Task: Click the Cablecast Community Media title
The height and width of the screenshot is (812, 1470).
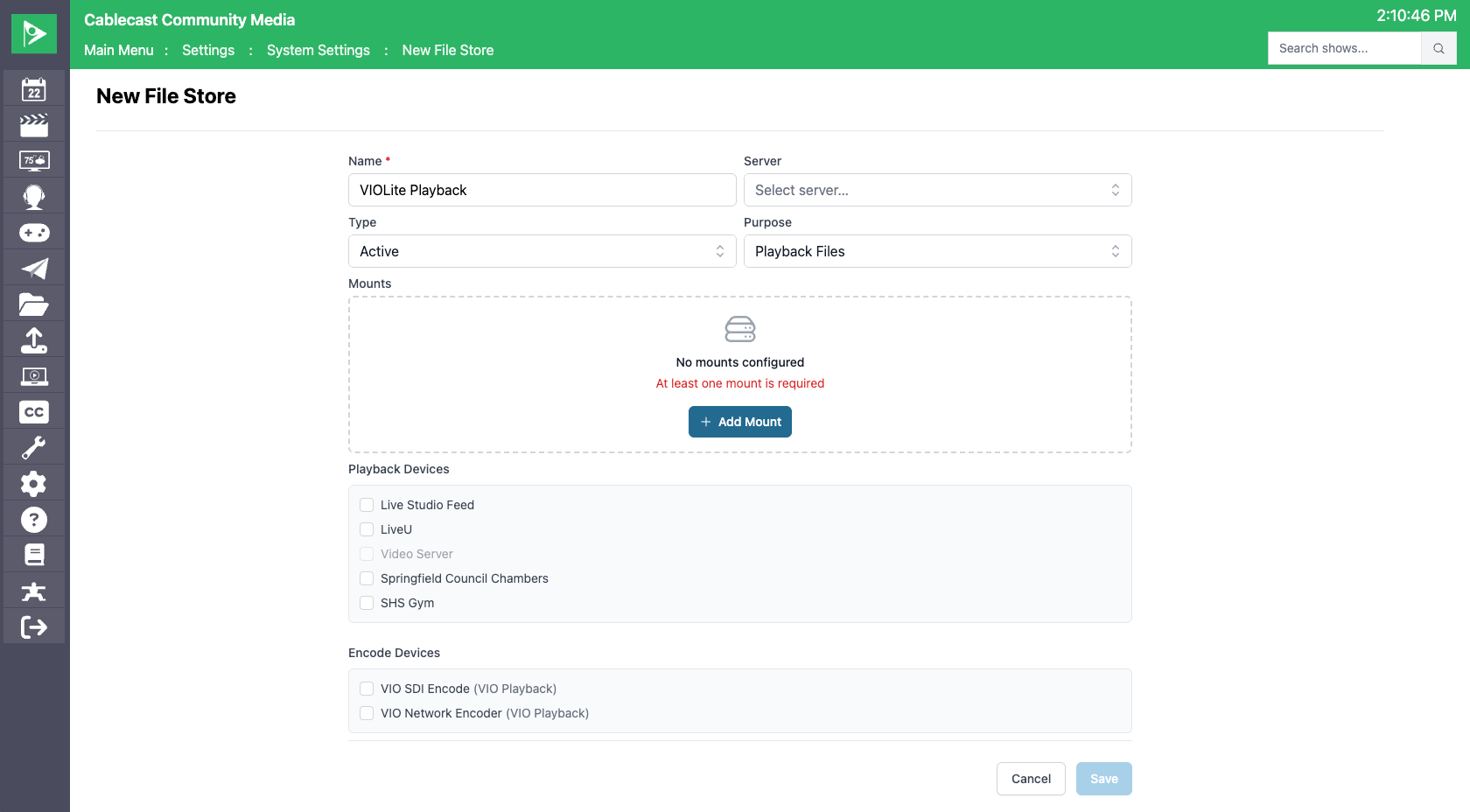Action: [x=190, y=19]
